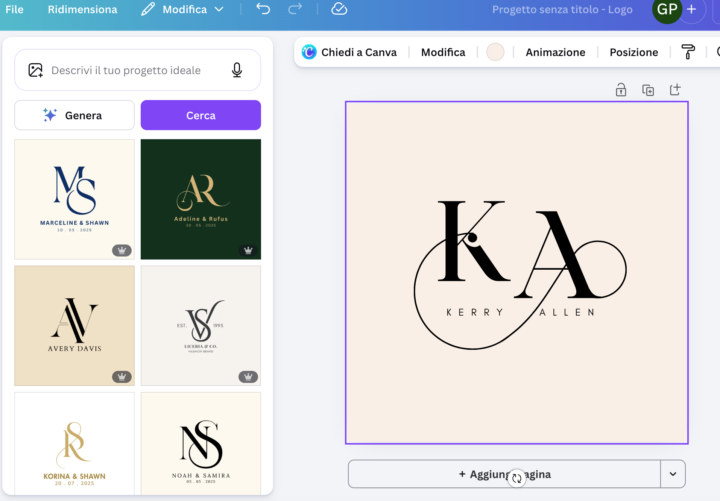Viewport: 720px width, 501px height.
Task: Open Chiedi a Canva assistant
Action: (x=349, y=52)
